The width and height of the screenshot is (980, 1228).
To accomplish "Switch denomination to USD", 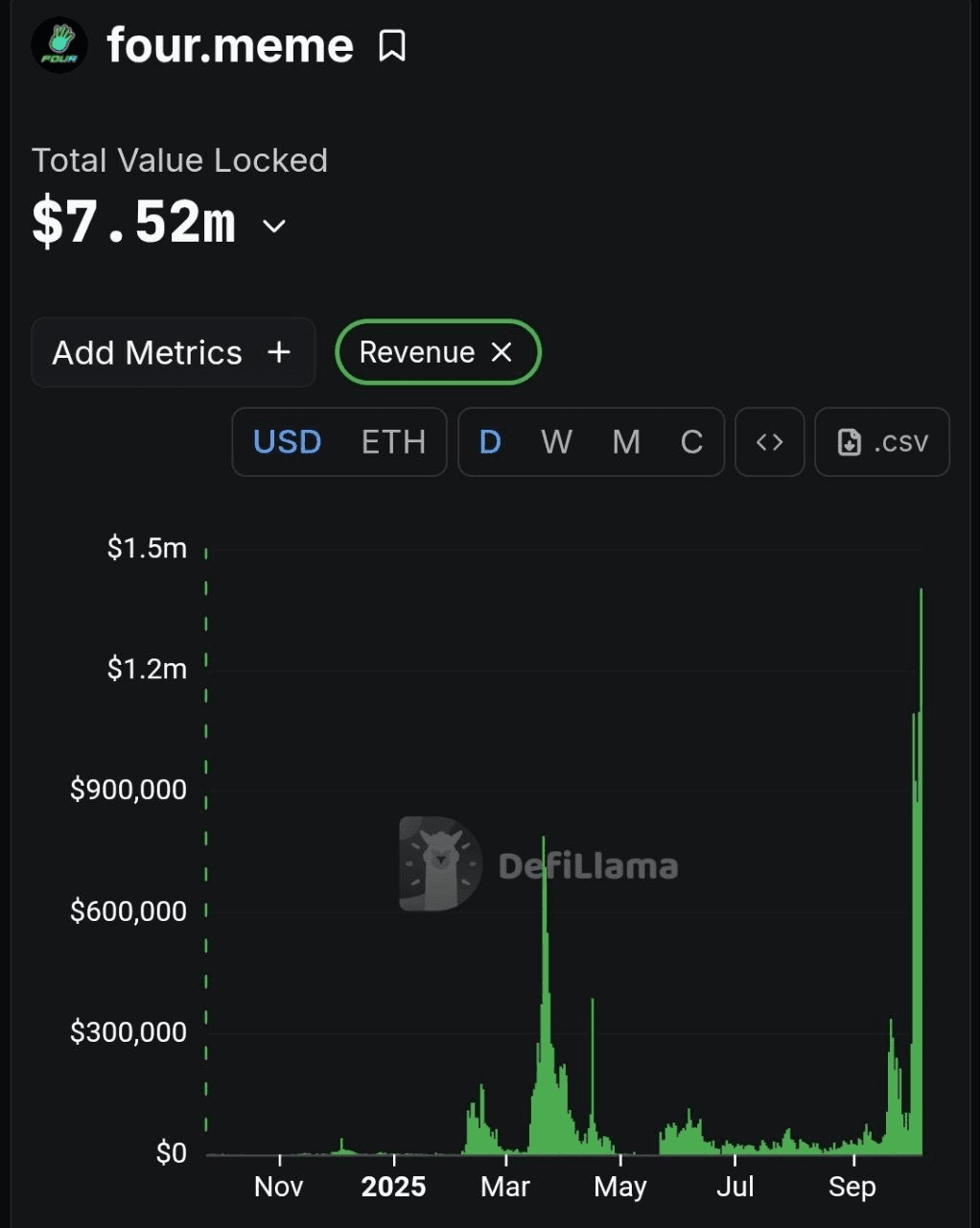I will (287, 442).
